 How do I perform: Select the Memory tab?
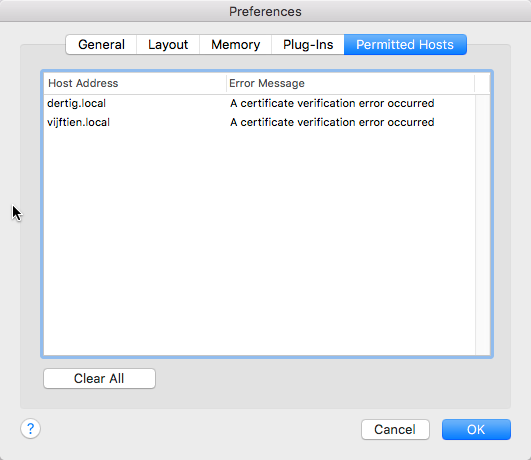coord(235,45)
